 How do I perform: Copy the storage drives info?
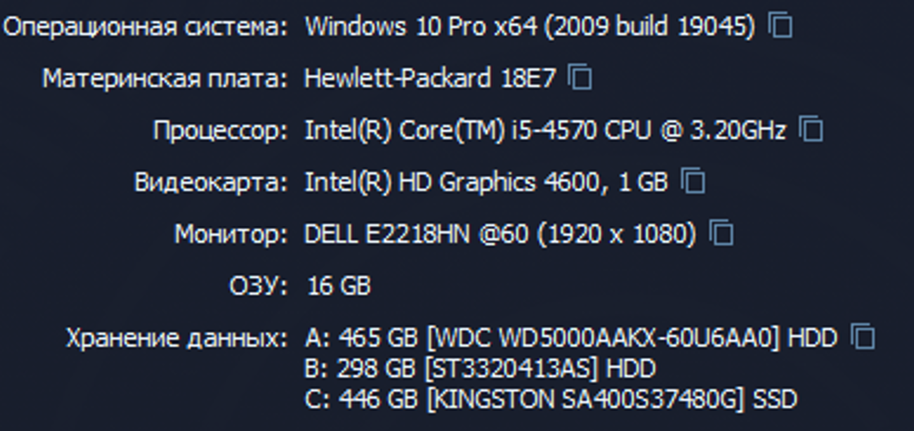pos(863,337)
